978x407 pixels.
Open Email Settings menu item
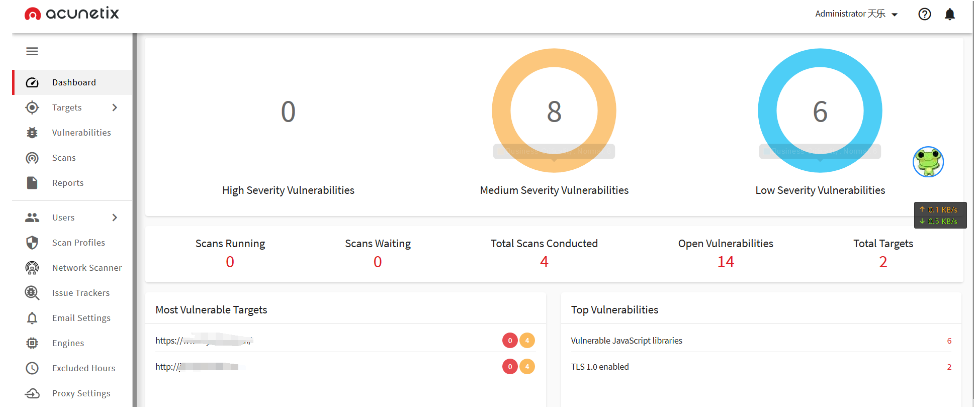click(x=72, y=318)
